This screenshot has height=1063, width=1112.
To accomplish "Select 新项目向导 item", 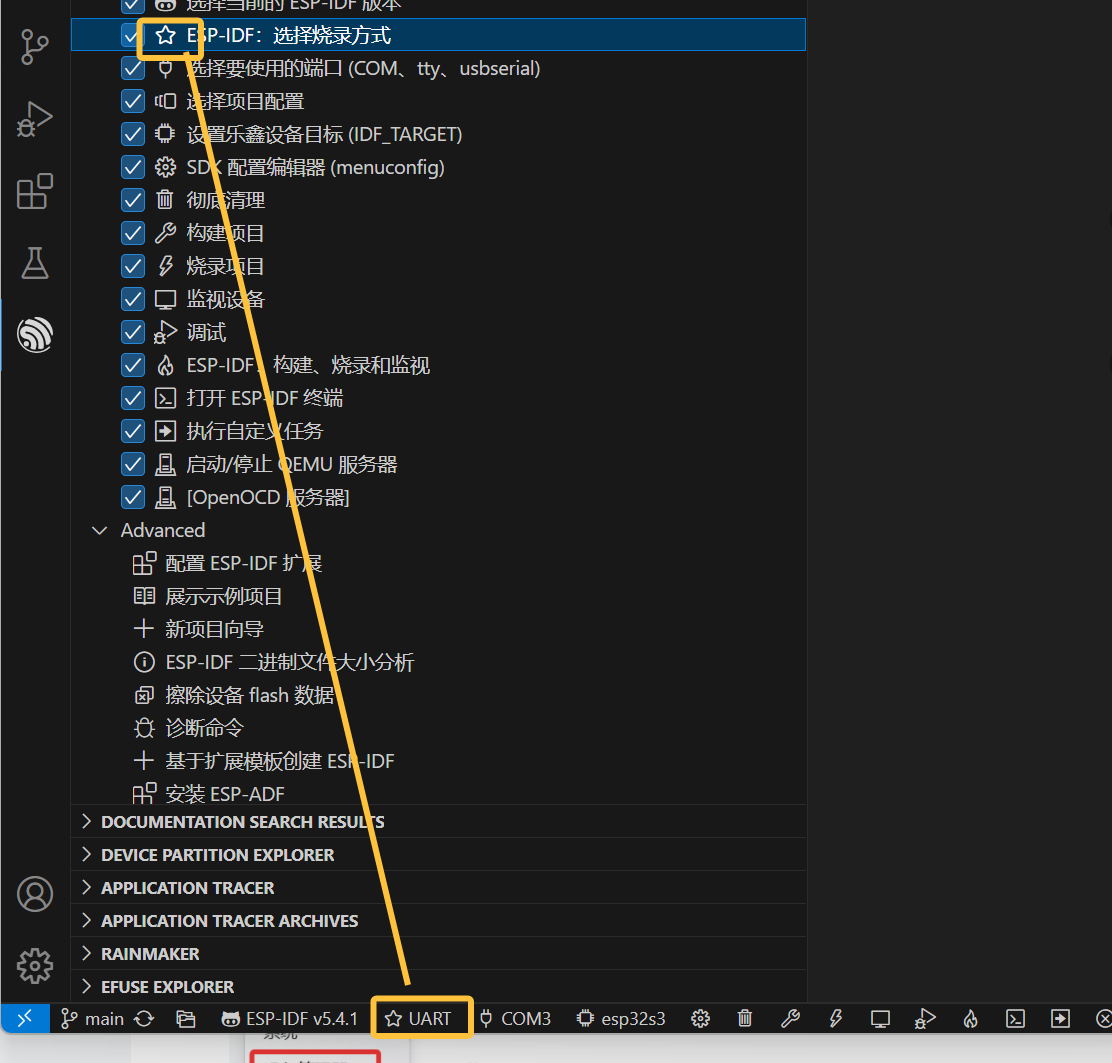I will tap(438, 629).
